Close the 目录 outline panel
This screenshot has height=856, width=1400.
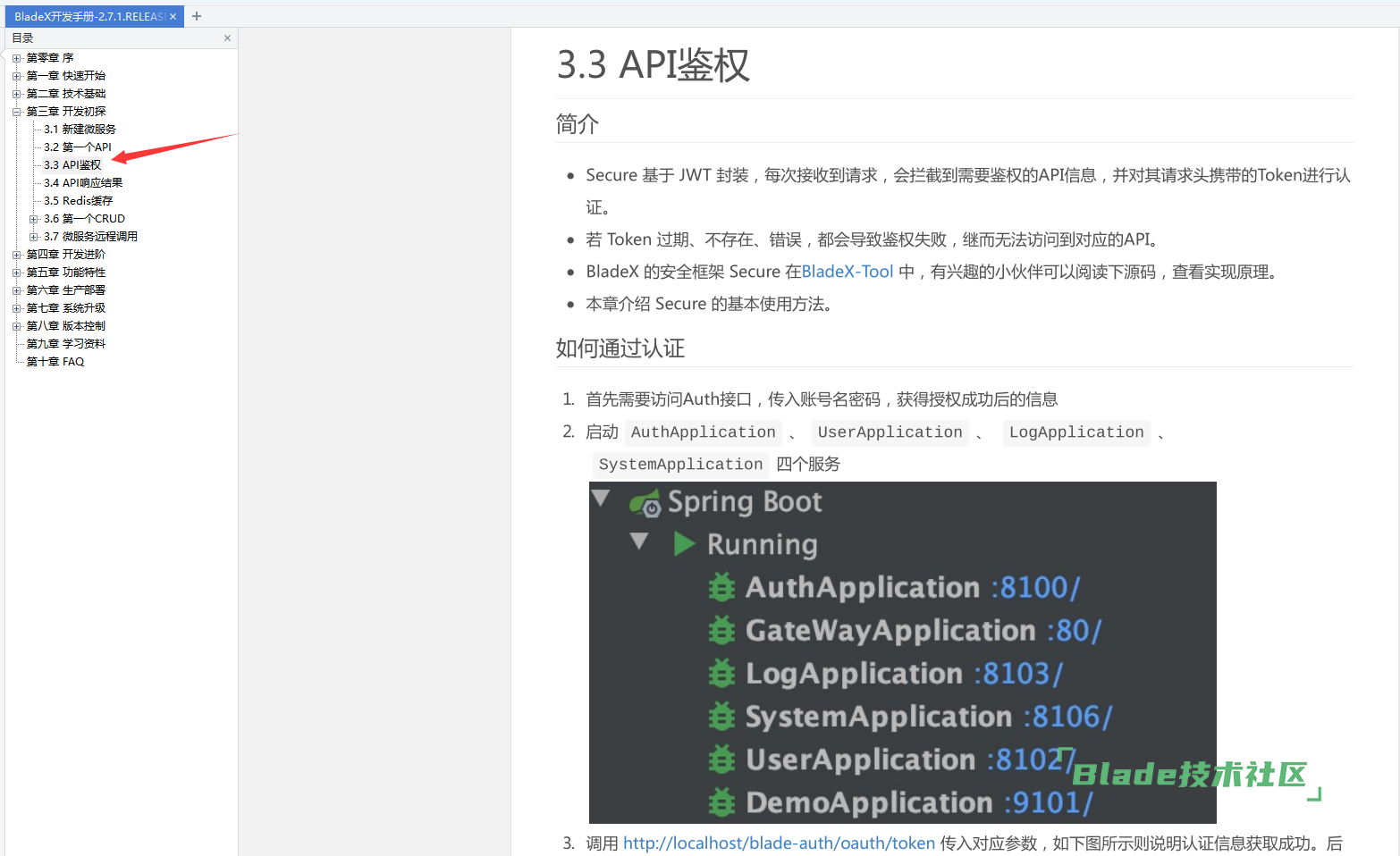click(x=227, y=38)
